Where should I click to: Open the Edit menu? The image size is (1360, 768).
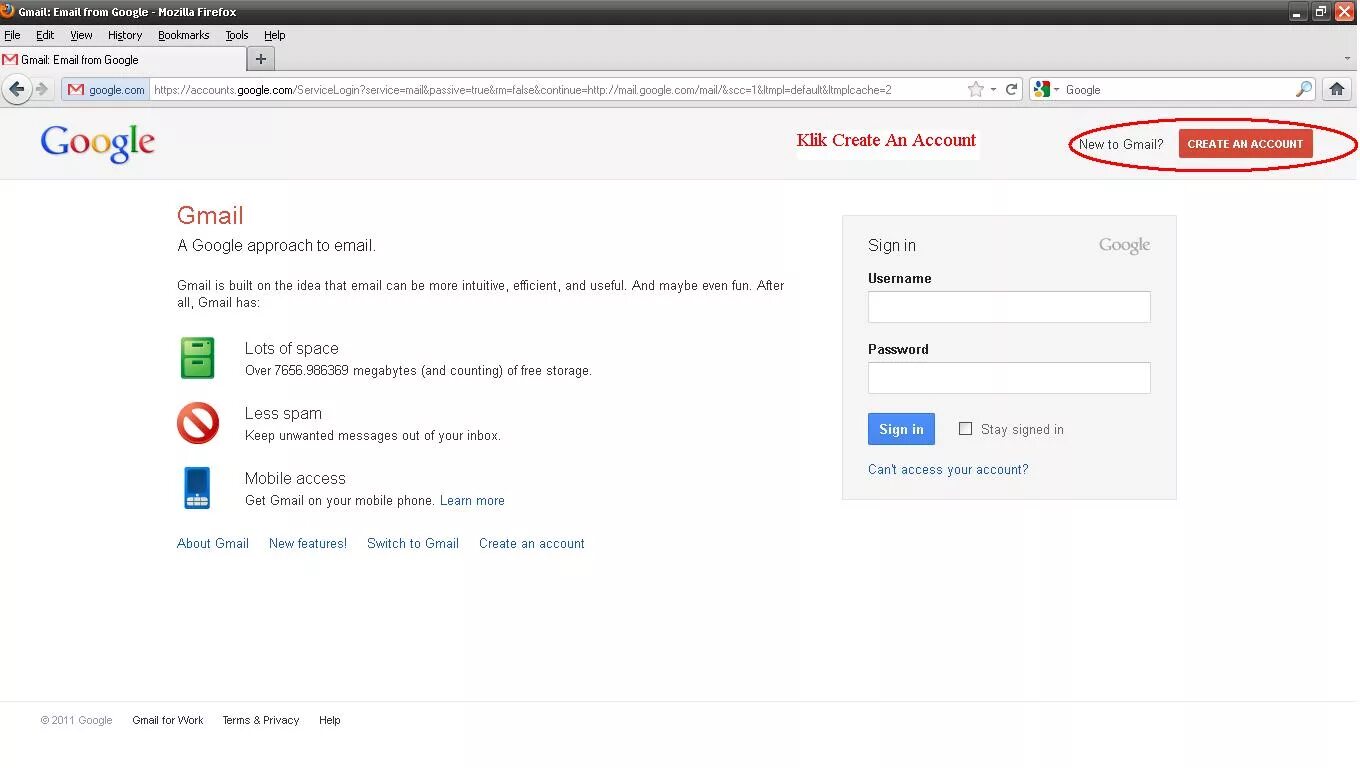point(45,35)
